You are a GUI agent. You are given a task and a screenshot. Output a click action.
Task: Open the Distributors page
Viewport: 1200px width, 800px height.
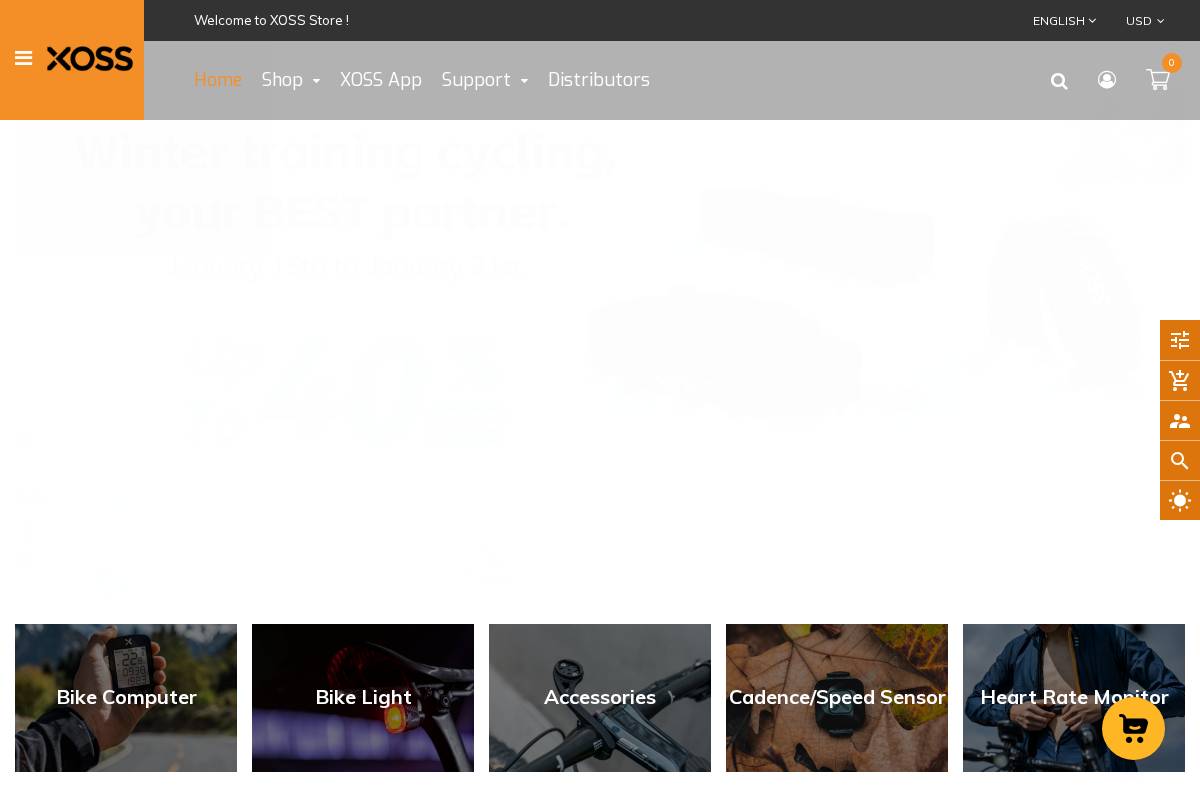599,80
